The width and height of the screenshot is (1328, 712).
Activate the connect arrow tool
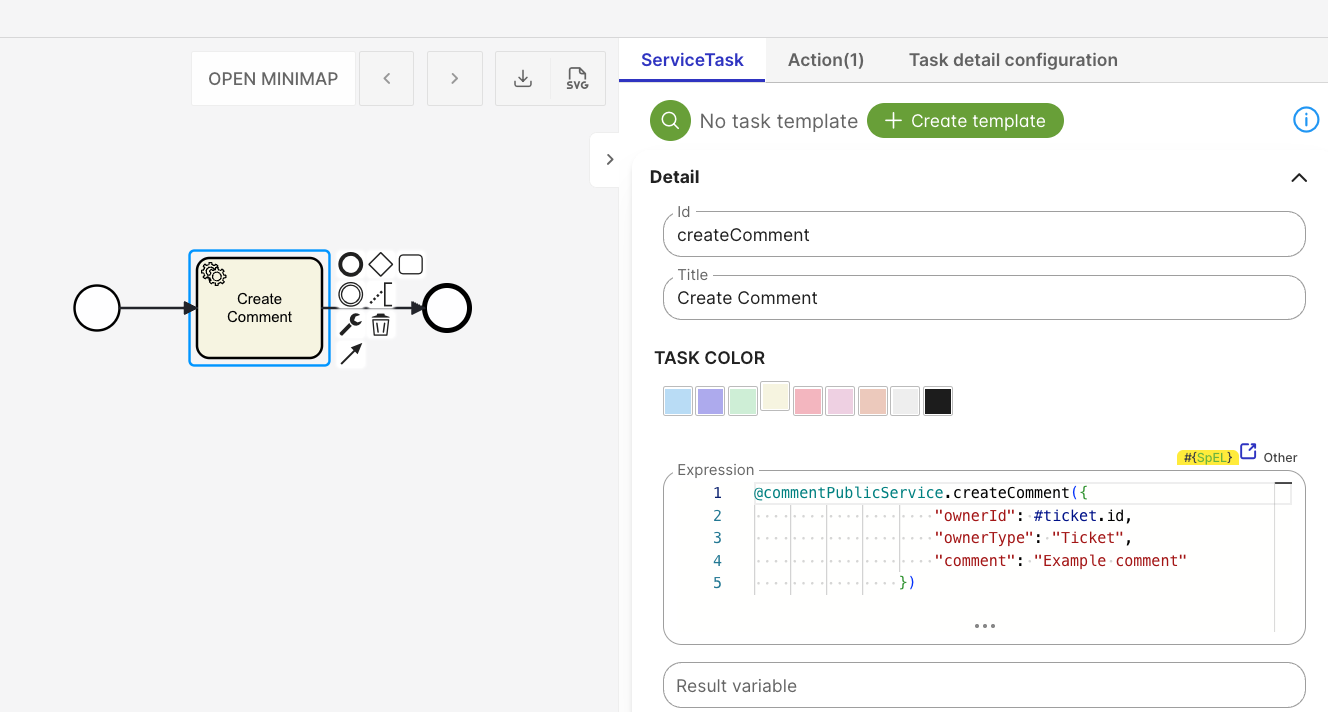coord(350,354)
